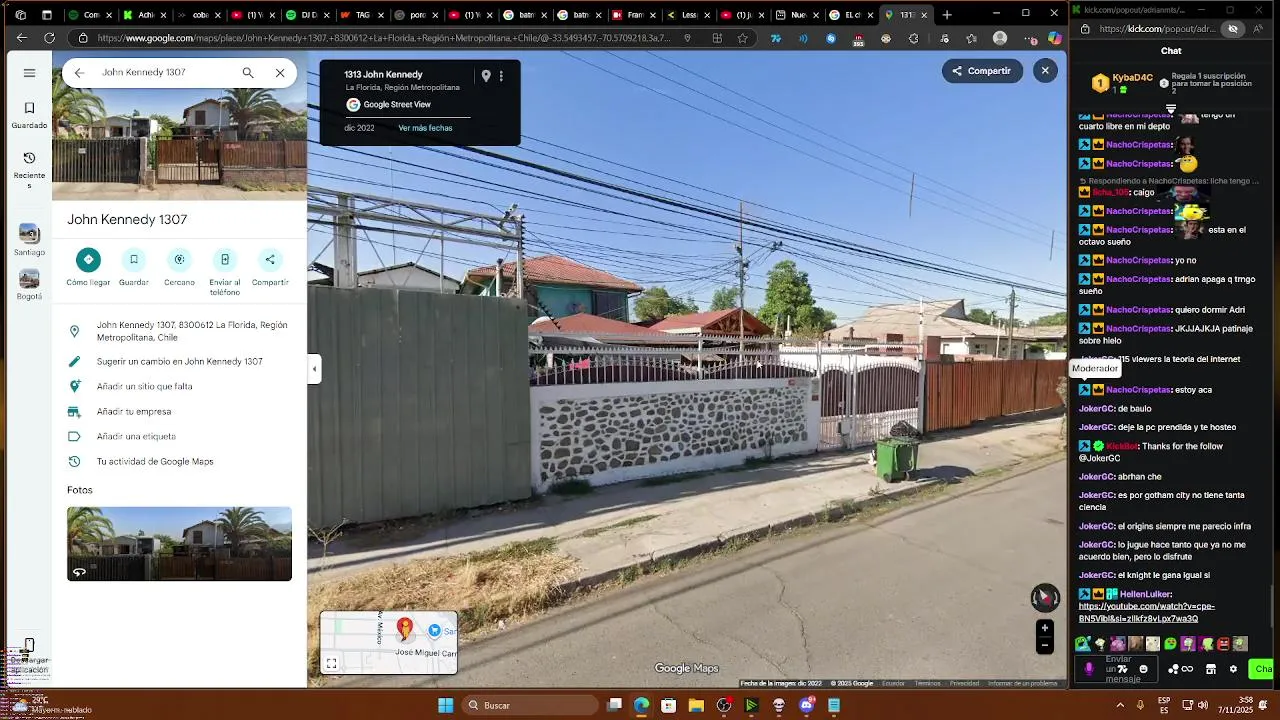The width and height of the screenshot is (1280, 720).
Task: Open the three-dot menu in Street View card
Action: 502,76
